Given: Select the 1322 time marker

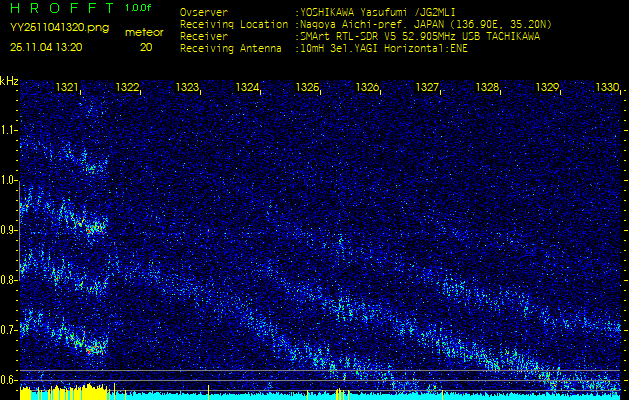Looking at the screenshot, I should (128, 88).
